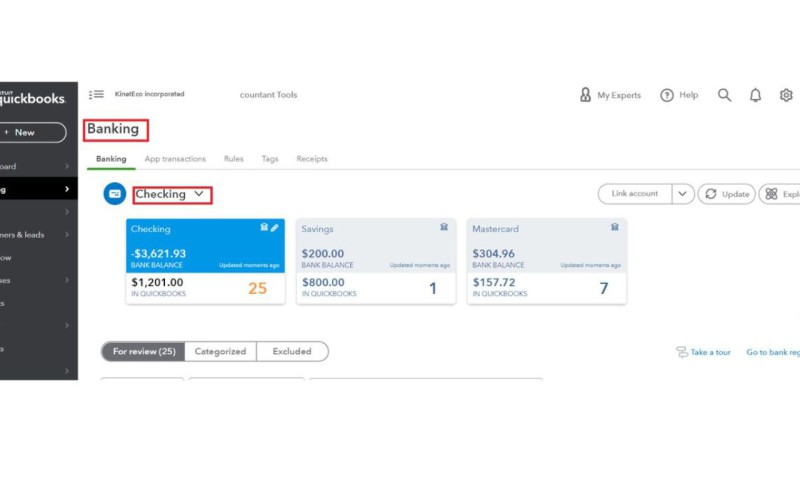Click the Update button label
This screenshot has width=800, height=481.
pyautogui.click(x=736, y=194)
